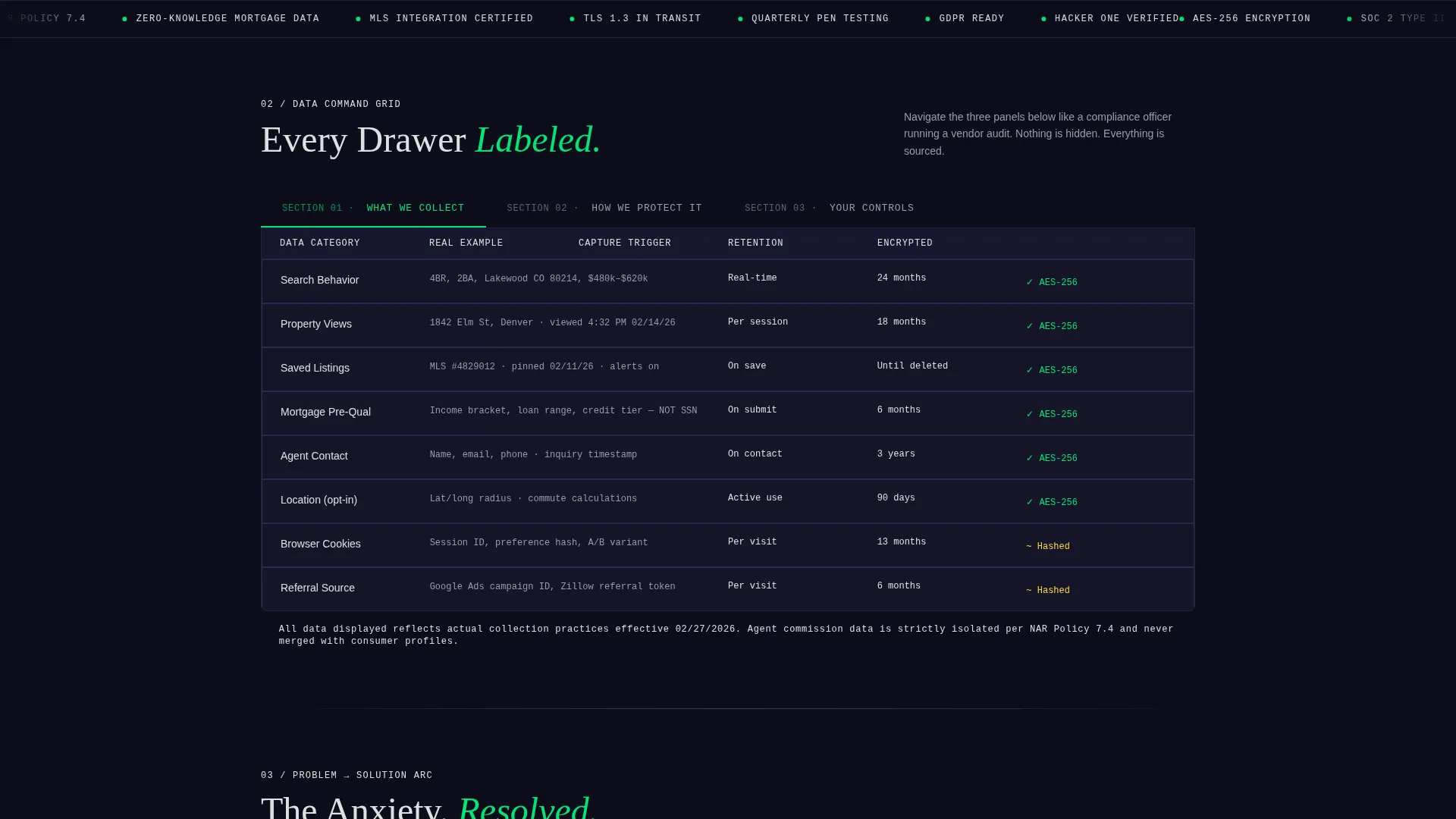This screenshot has height=819, width=1456.
Task: Click the '02 / Data Command Grid' label
Action: coord(331,105)
